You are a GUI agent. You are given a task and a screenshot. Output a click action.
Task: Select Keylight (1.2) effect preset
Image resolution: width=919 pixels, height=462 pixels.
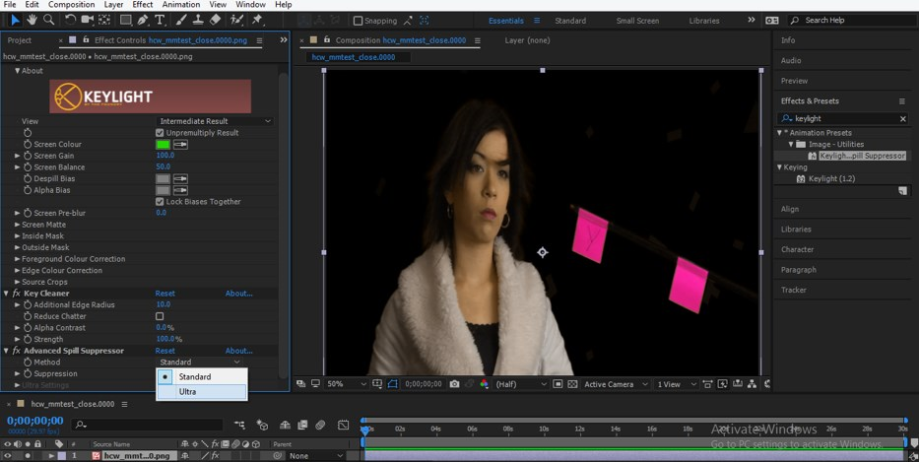831,179
